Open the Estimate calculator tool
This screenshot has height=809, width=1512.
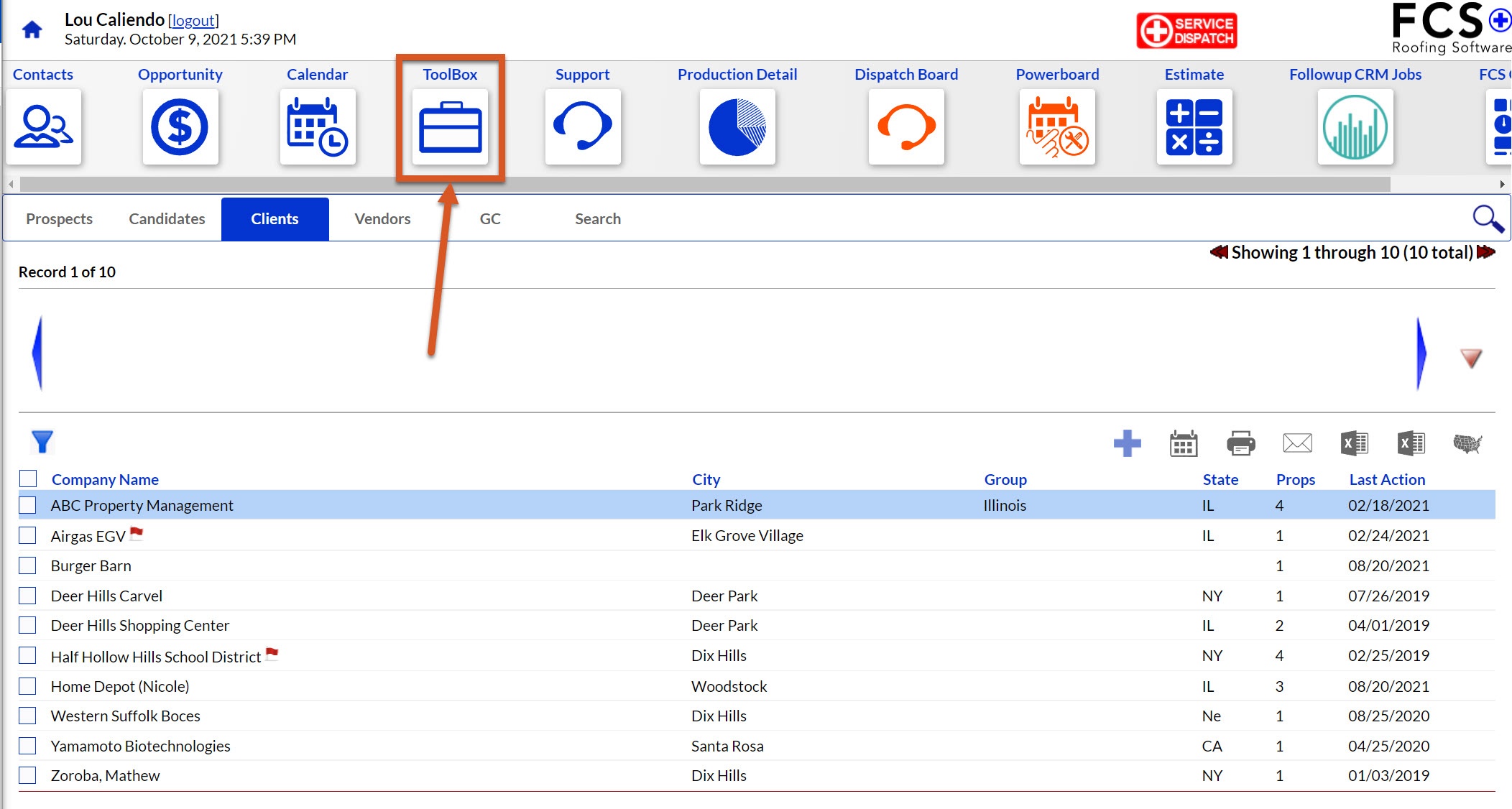point(1194,127)
